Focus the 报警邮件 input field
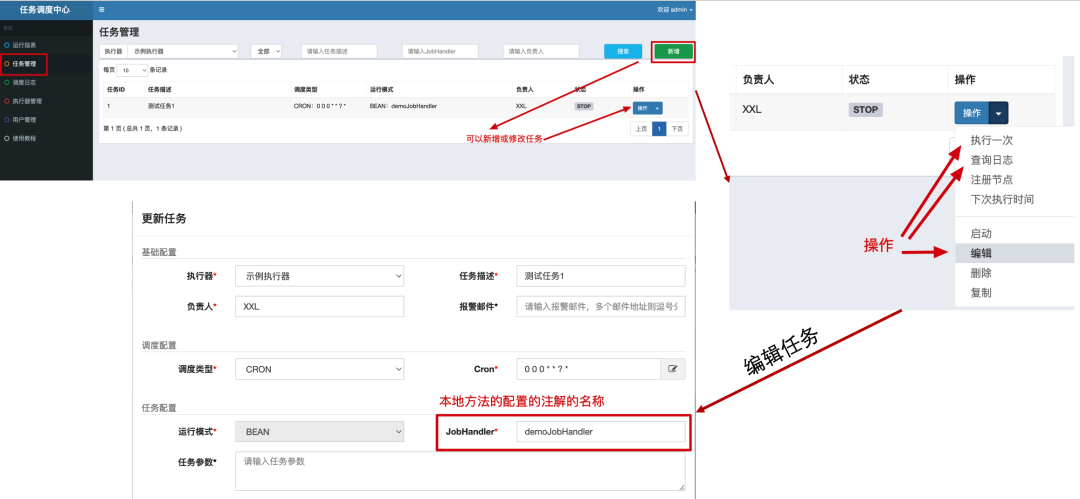Screen dimensions: 1080x499 pos(601,307)
